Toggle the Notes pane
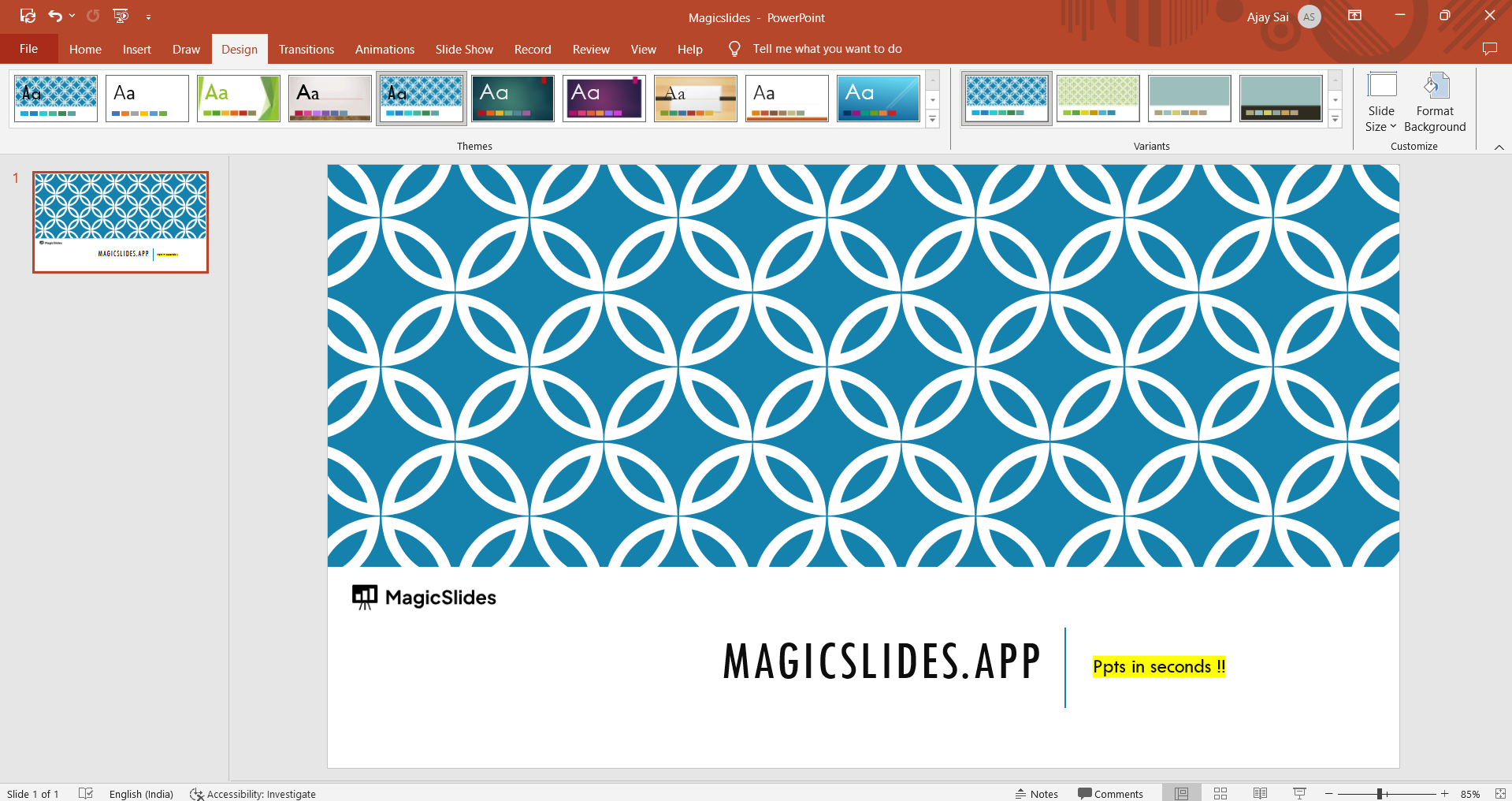This screenshot has width=1512, height=801. click(x=1037, y=794)
